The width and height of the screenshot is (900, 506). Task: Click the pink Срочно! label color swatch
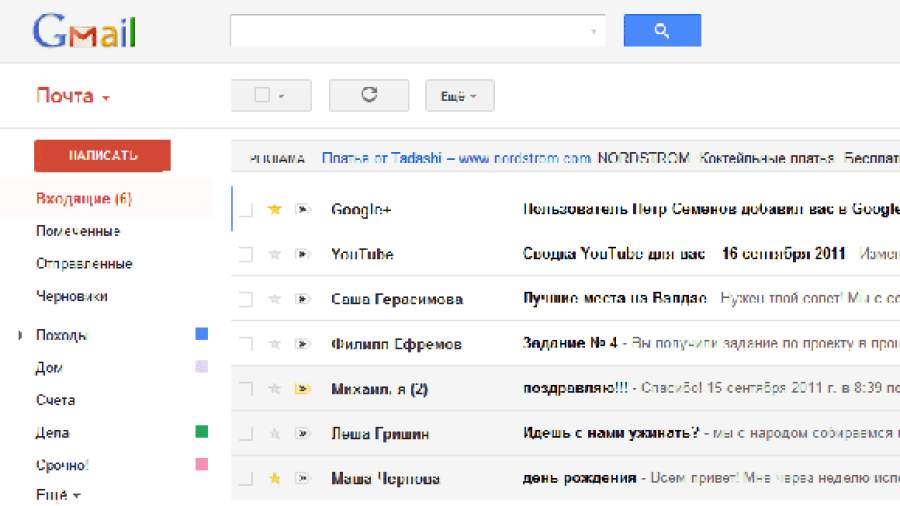point(201,464)
